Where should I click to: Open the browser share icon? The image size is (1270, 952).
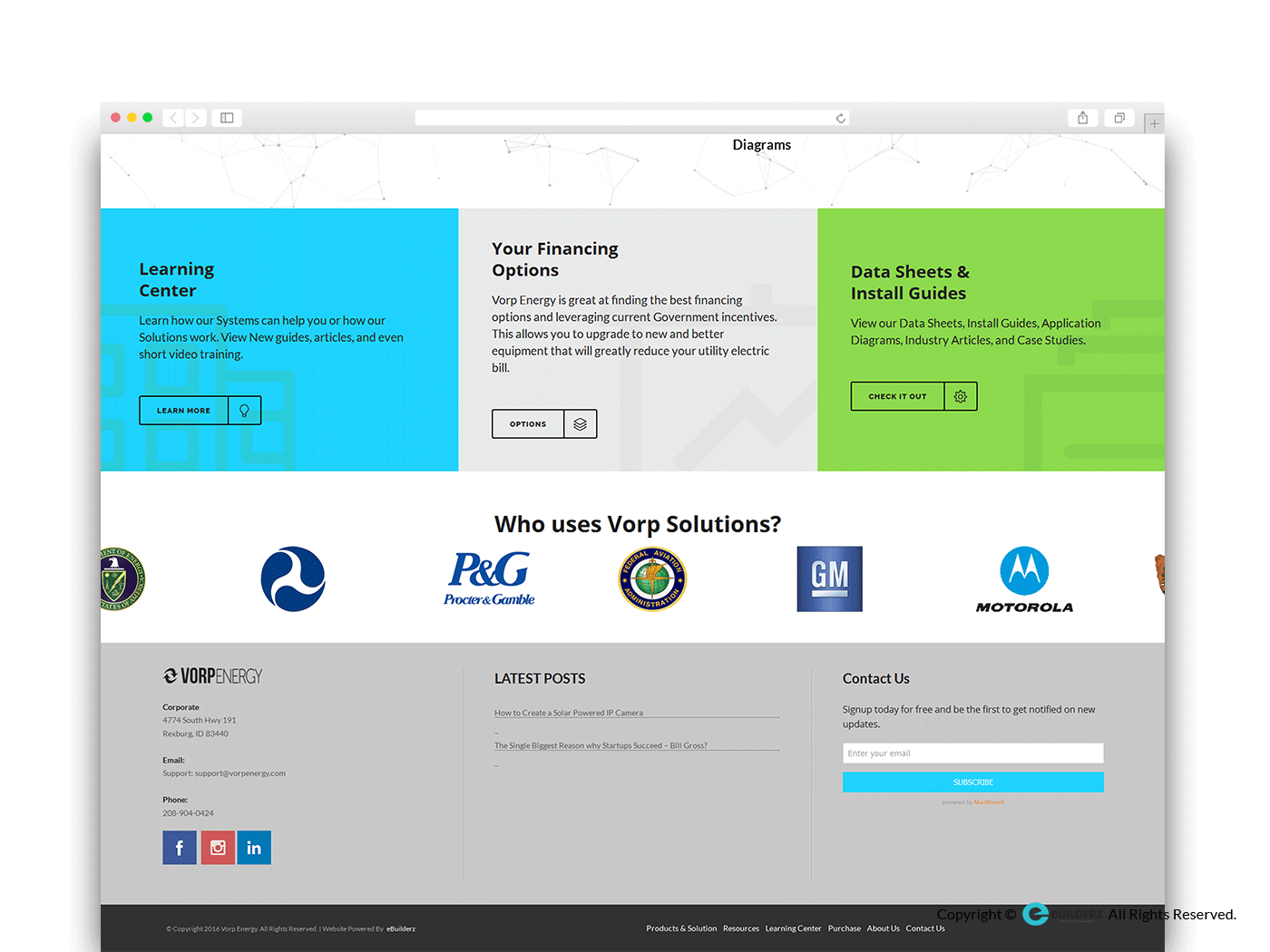coord(1082,118)
